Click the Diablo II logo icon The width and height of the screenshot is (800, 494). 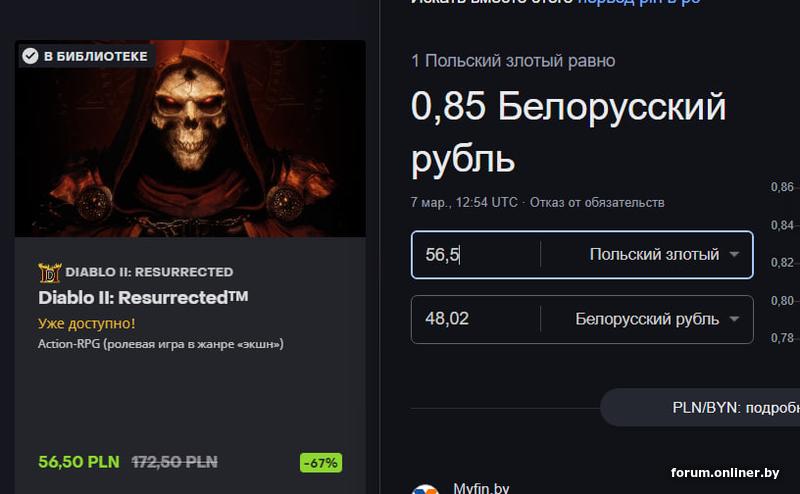[49, 273]
